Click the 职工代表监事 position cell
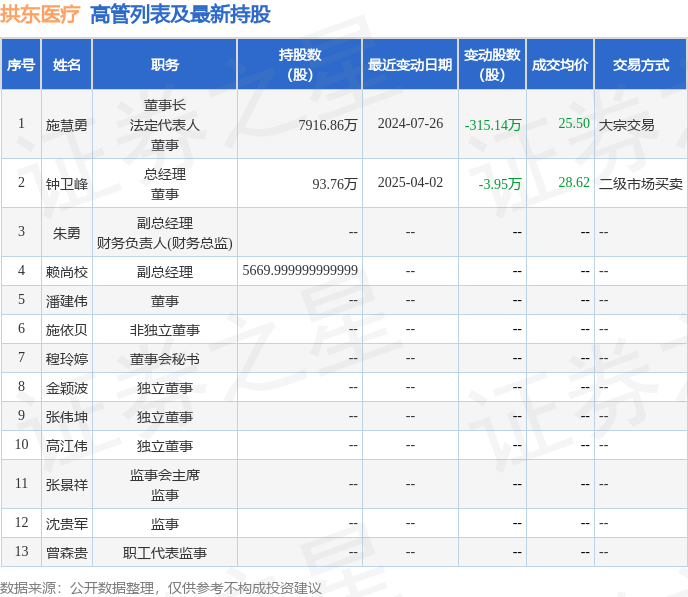The image size is (688, 597). point(165,553)
